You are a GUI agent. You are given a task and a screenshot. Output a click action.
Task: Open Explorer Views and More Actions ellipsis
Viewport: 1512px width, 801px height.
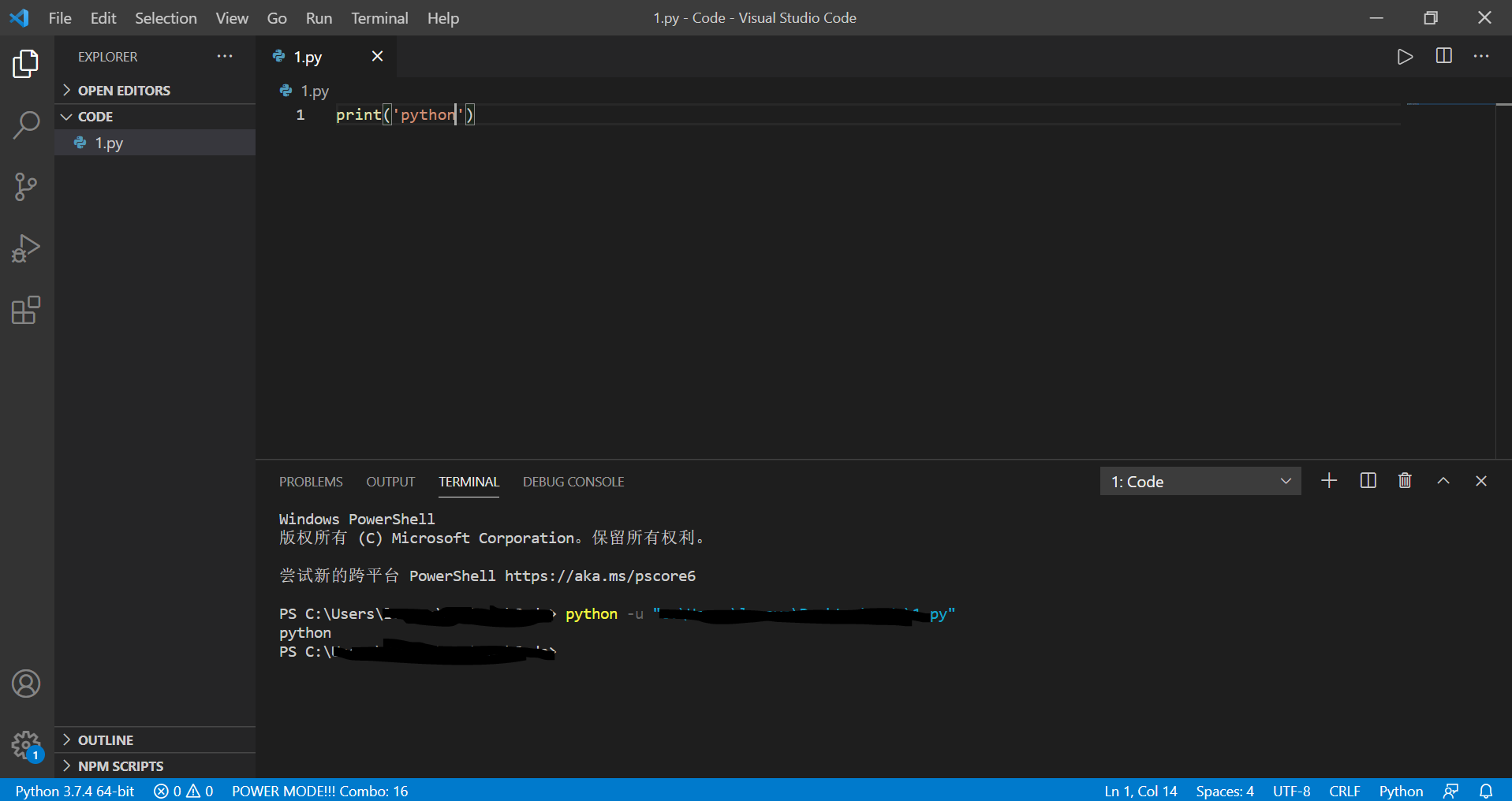point(225,56)
